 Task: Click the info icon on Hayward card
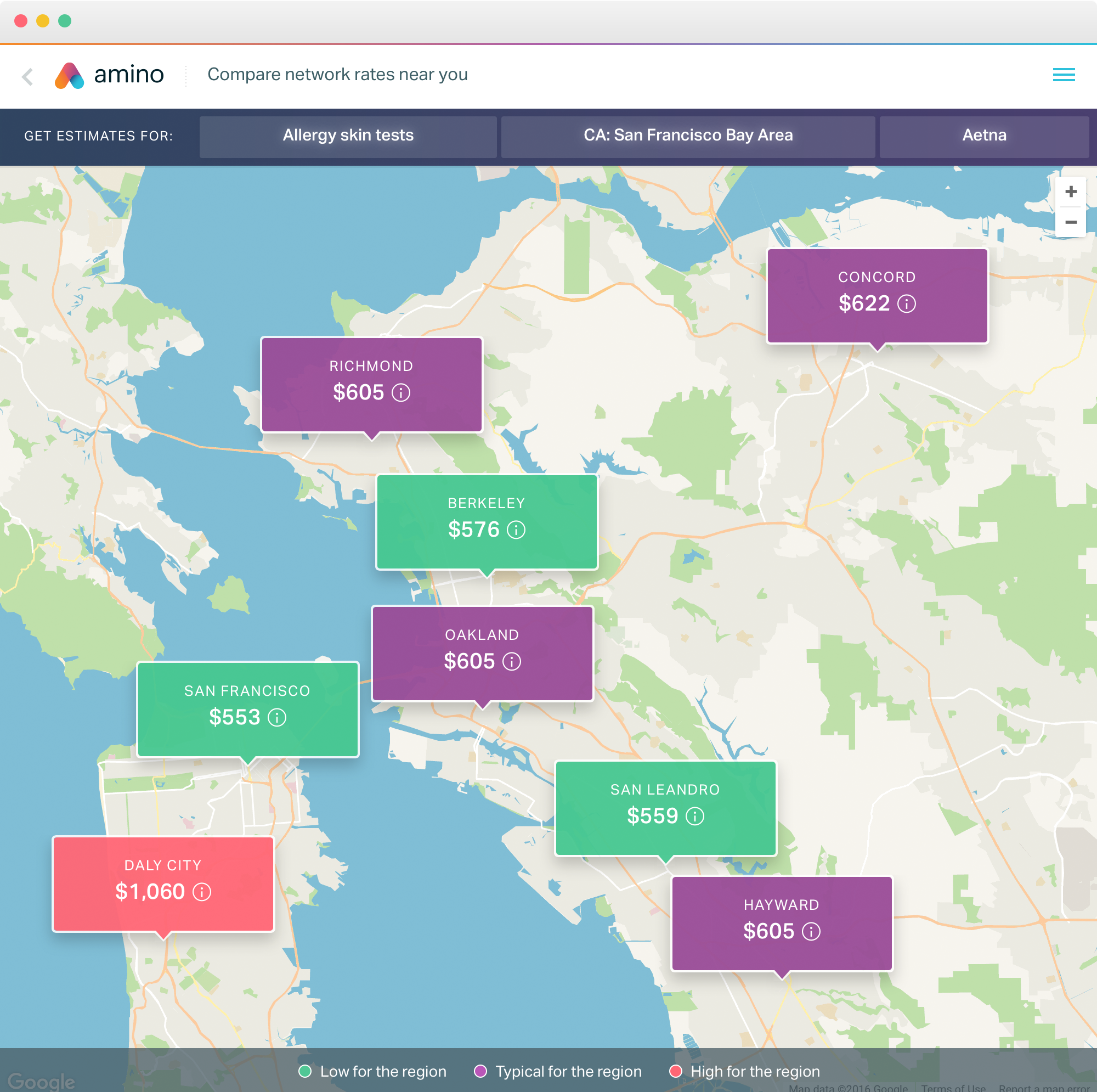tap(811, 932)
